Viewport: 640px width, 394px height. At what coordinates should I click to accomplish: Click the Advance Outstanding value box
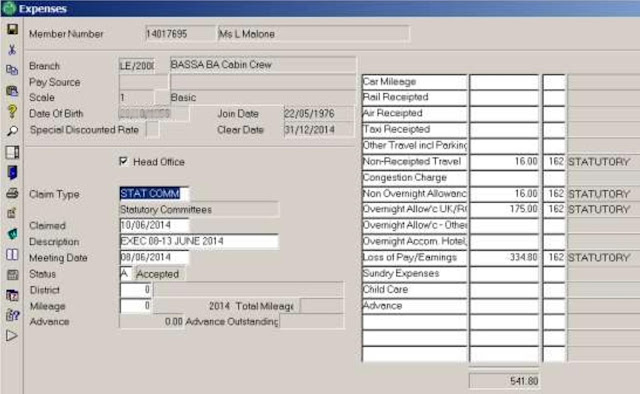point(312,322)
